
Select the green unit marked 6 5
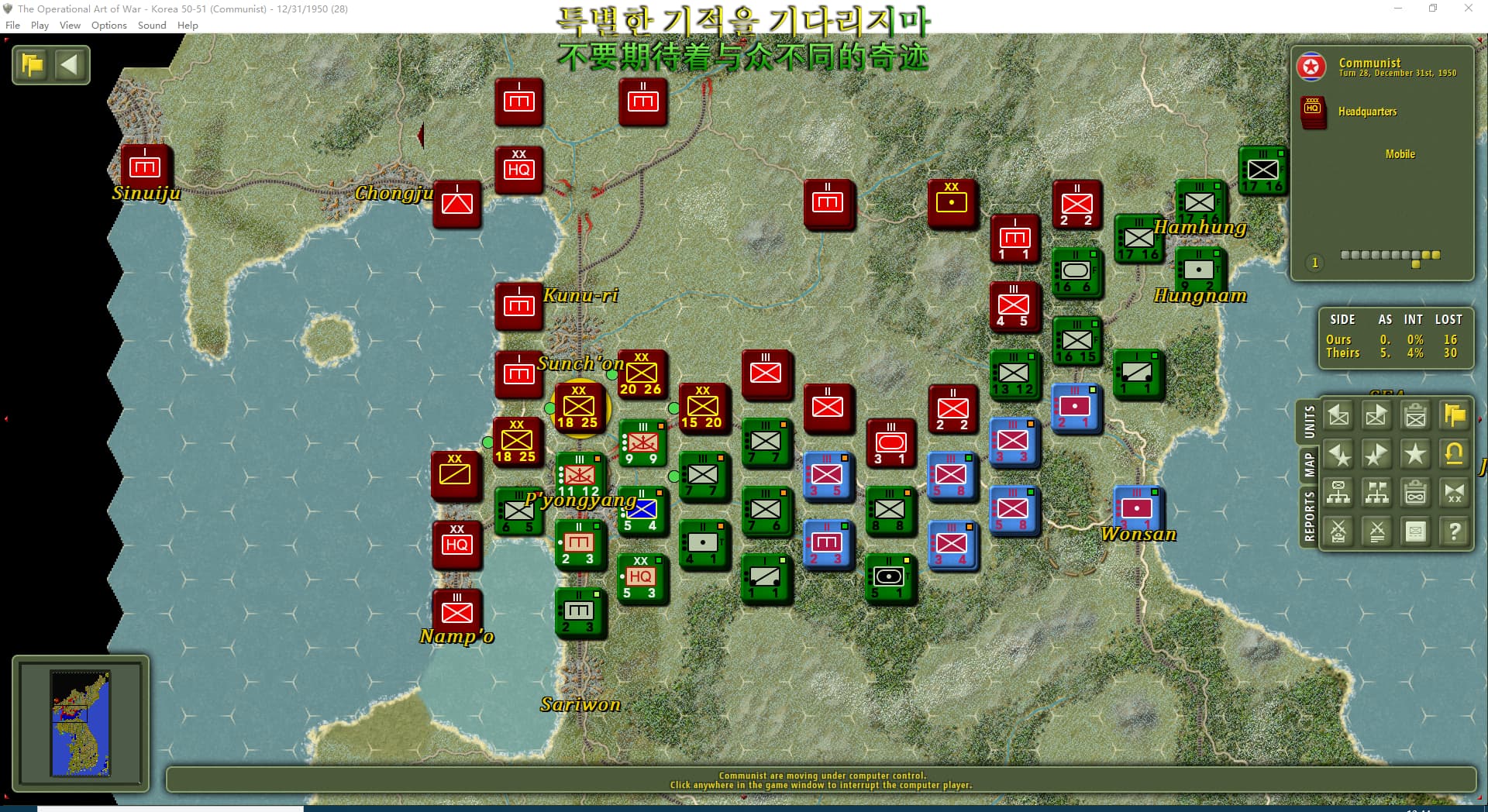[518, 511]
